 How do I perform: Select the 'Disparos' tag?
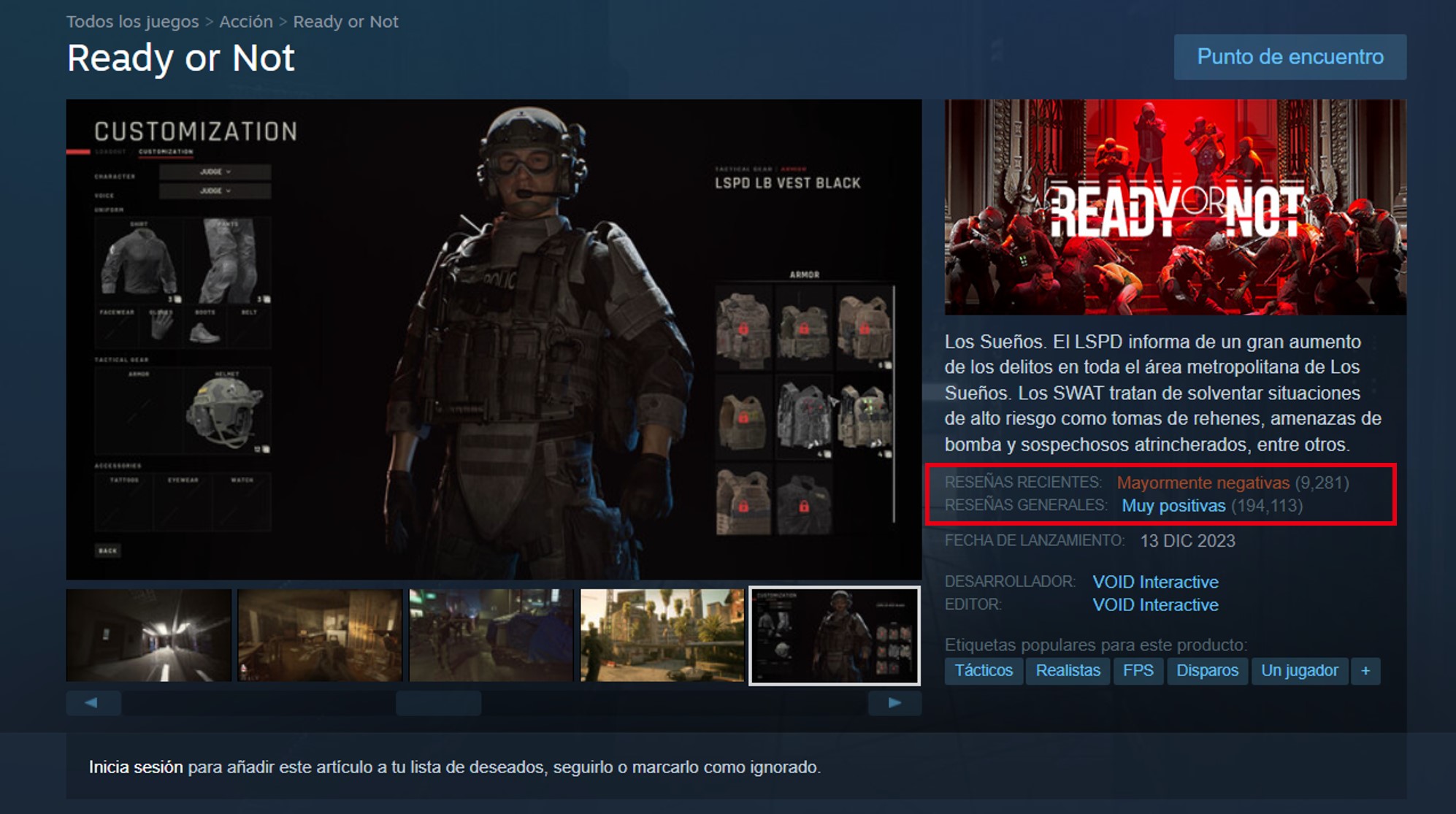[1207, 670]
